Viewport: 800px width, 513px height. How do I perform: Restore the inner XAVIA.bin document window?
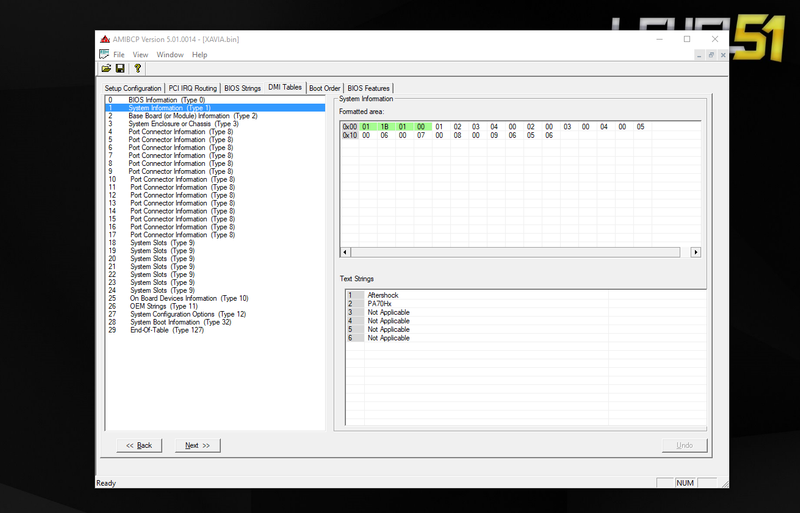pyautogui.click(x=711, y=55)
